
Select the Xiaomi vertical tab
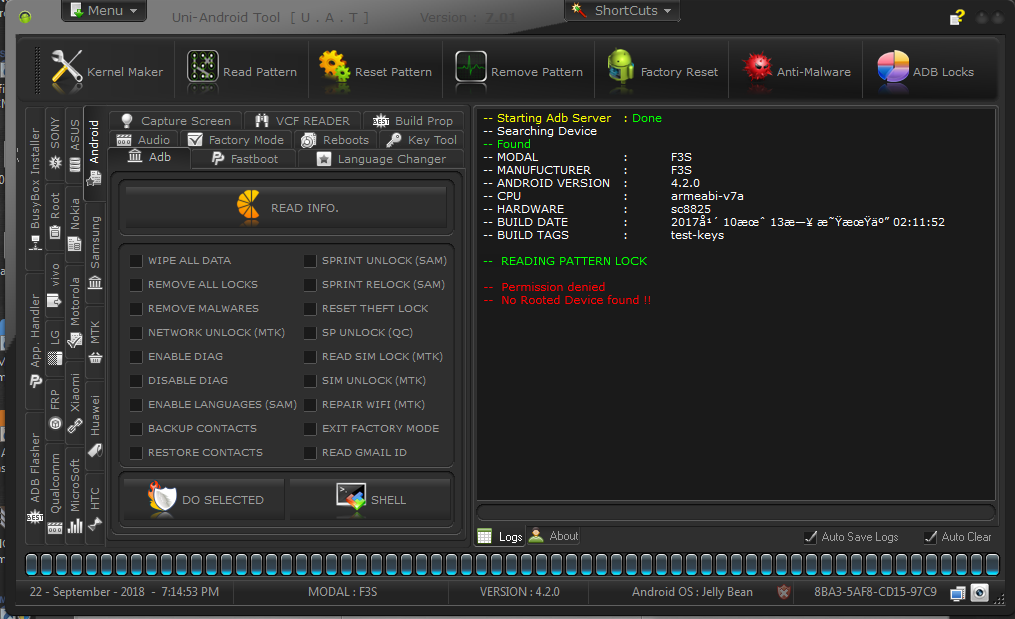(x=75, y=401)
